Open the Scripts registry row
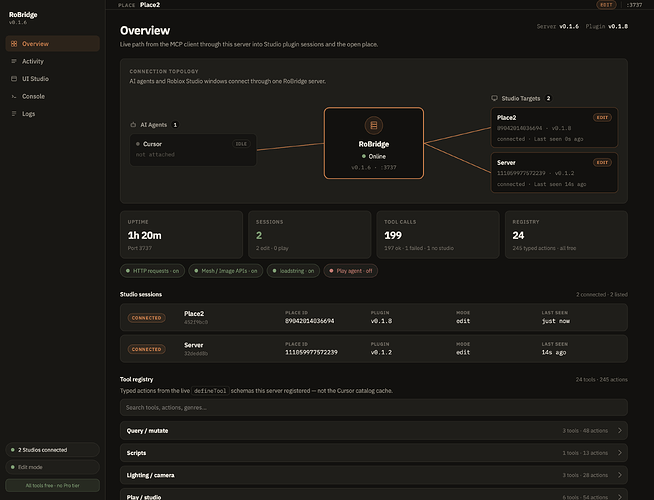This screenshot has width=654, height=500. coord(374,453)
